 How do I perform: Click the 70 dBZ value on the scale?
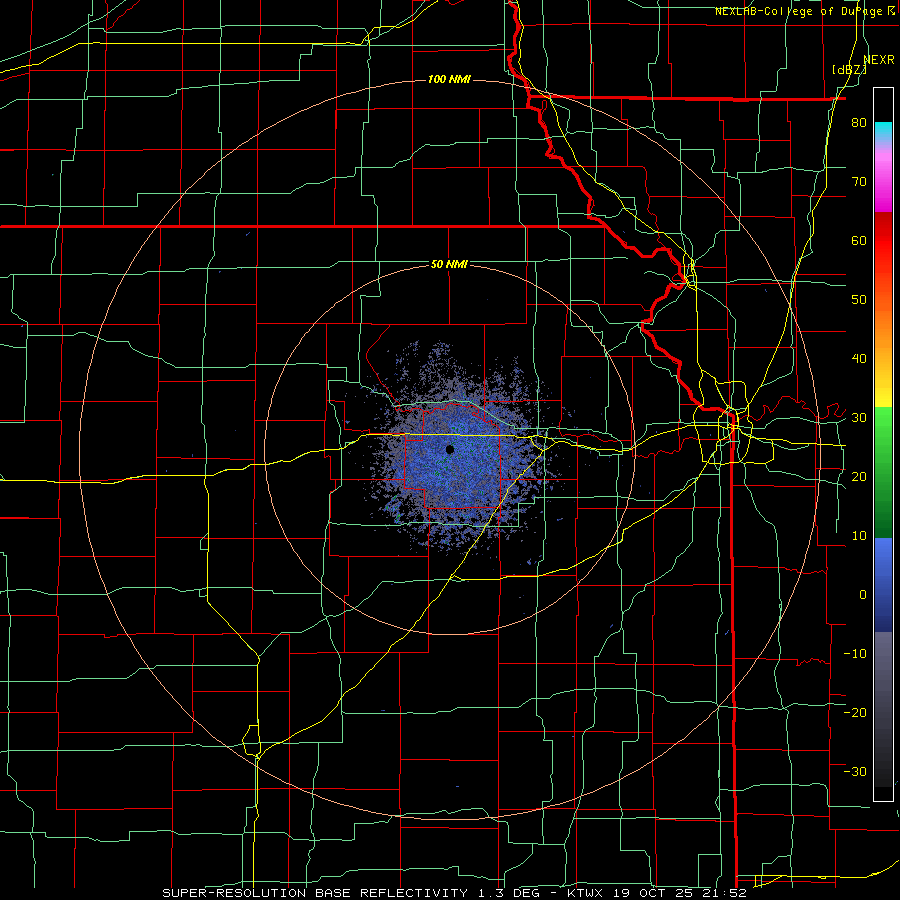pyautogui.click(x=859, y=182)
